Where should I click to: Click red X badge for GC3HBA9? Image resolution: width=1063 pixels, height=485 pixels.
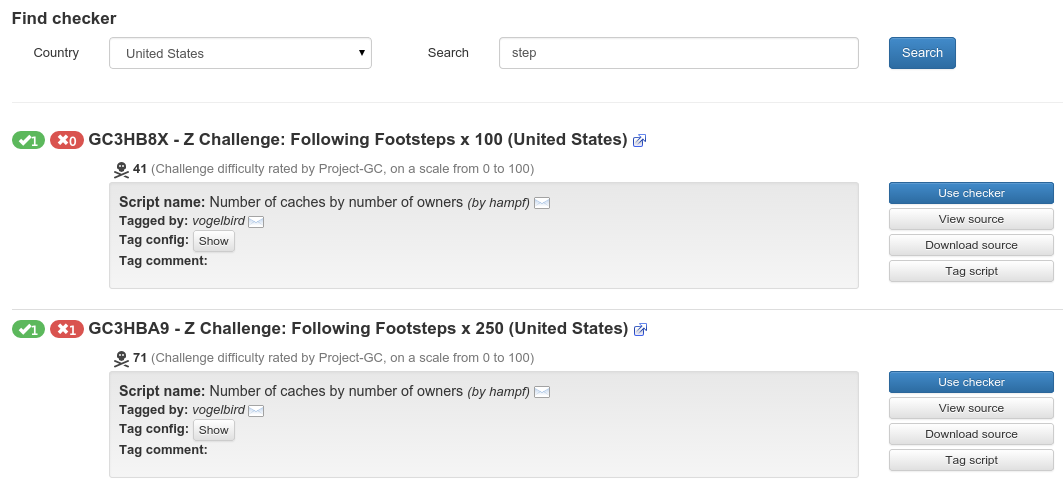coord(67,329)
